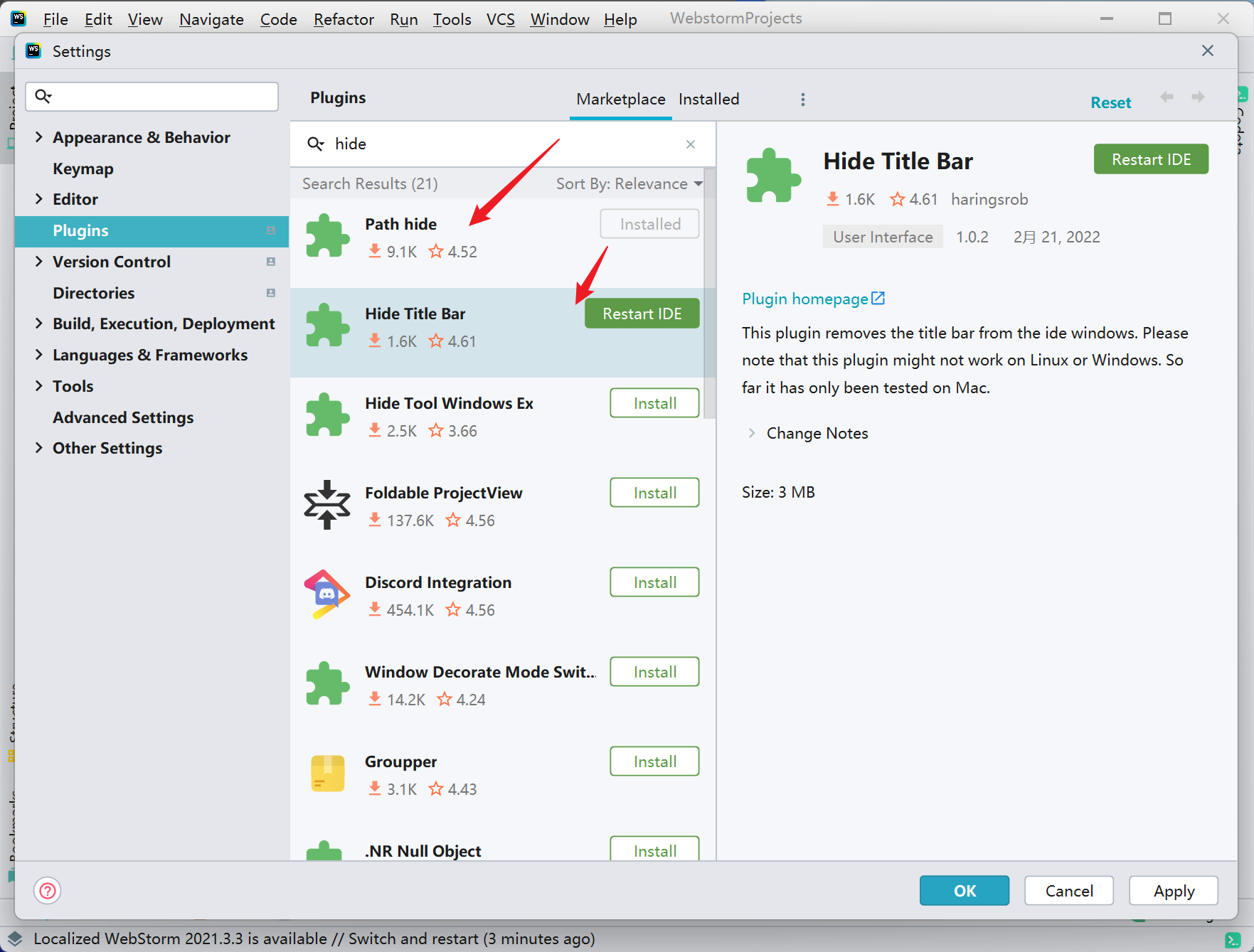Click the Foldable ProjectView plugin icon

point(327,504)
